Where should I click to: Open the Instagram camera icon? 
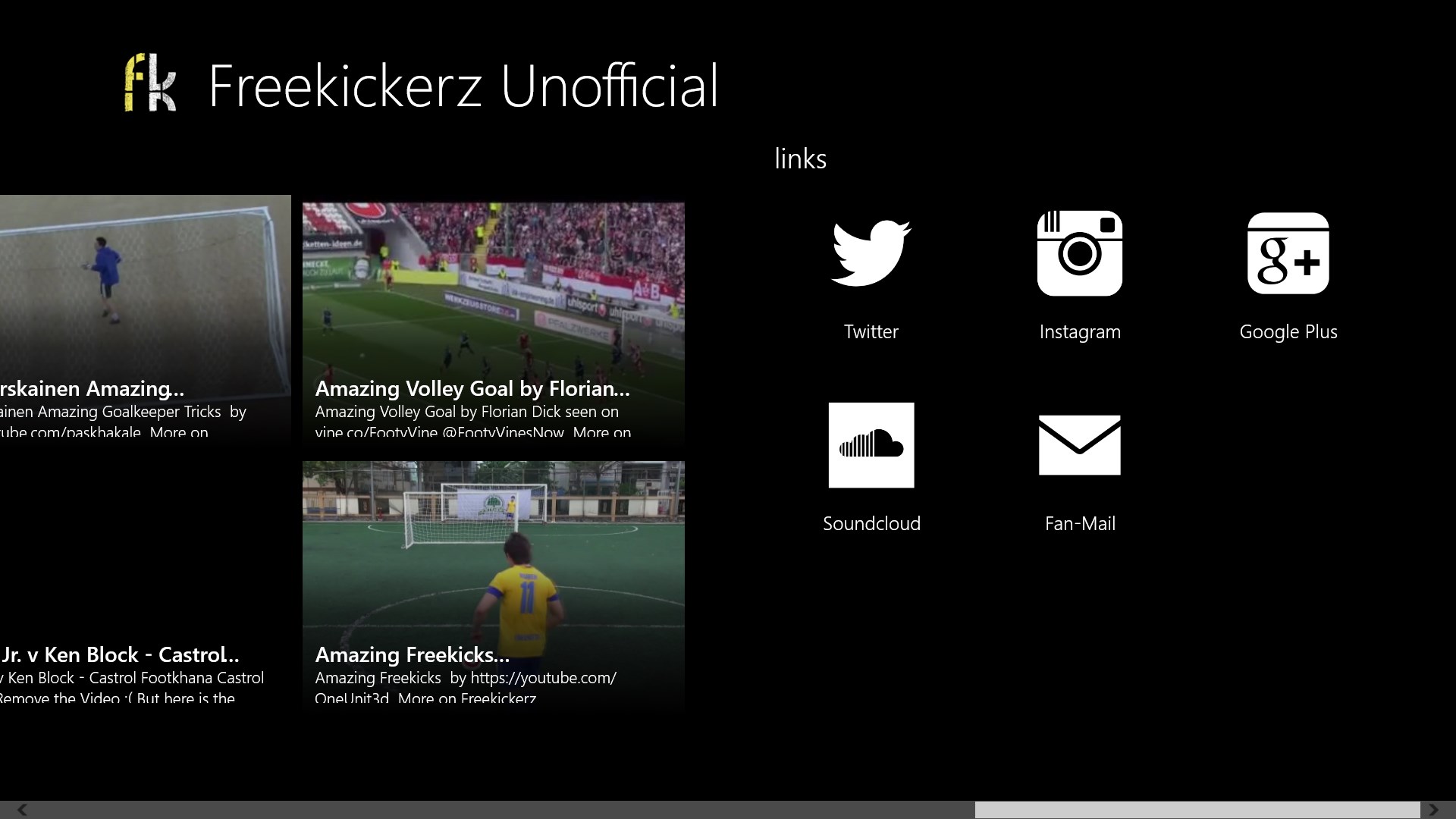1080,253
